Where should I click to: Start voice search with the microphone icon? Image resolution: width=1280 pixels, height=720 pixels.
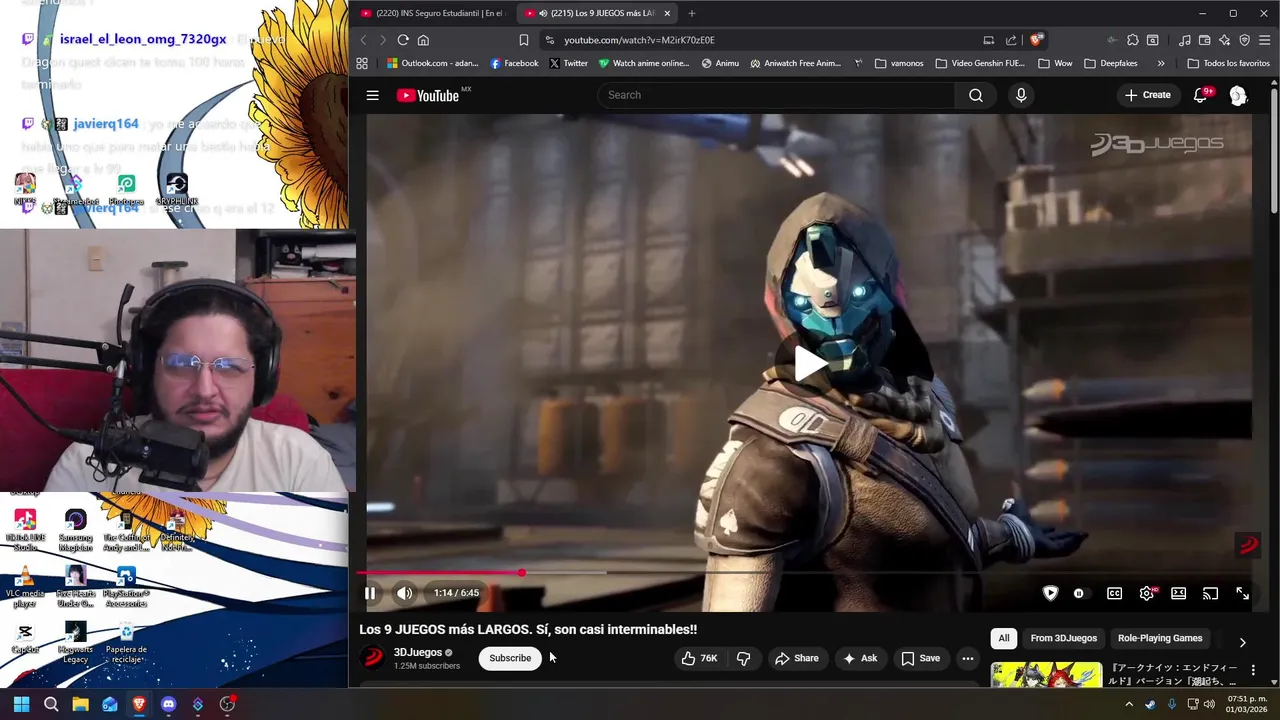tap(1020, 95)
